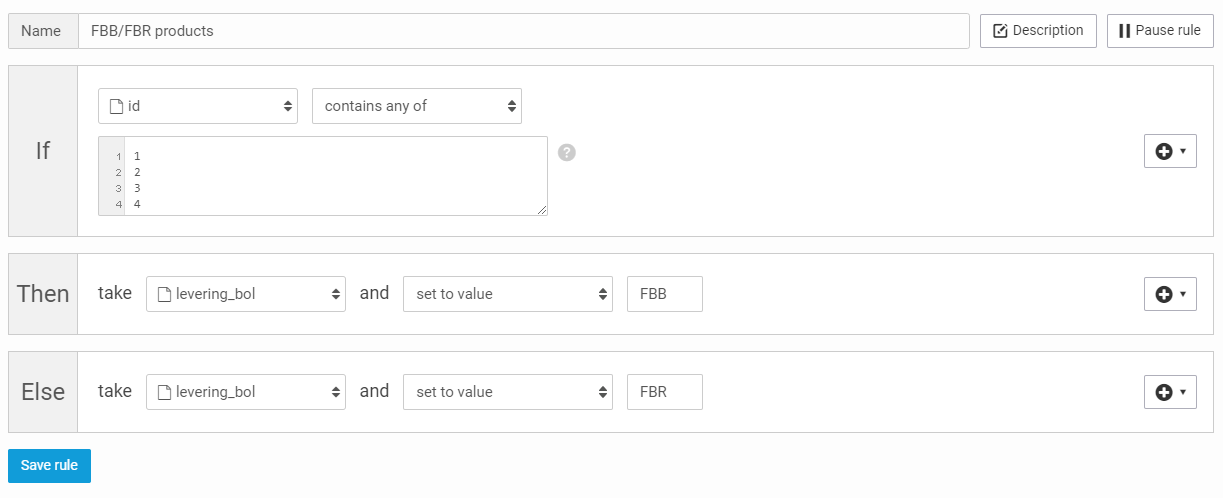1223x498 pixels.
Task: Open the 'contains any of' operator dropdown
Action: (417, 106)
